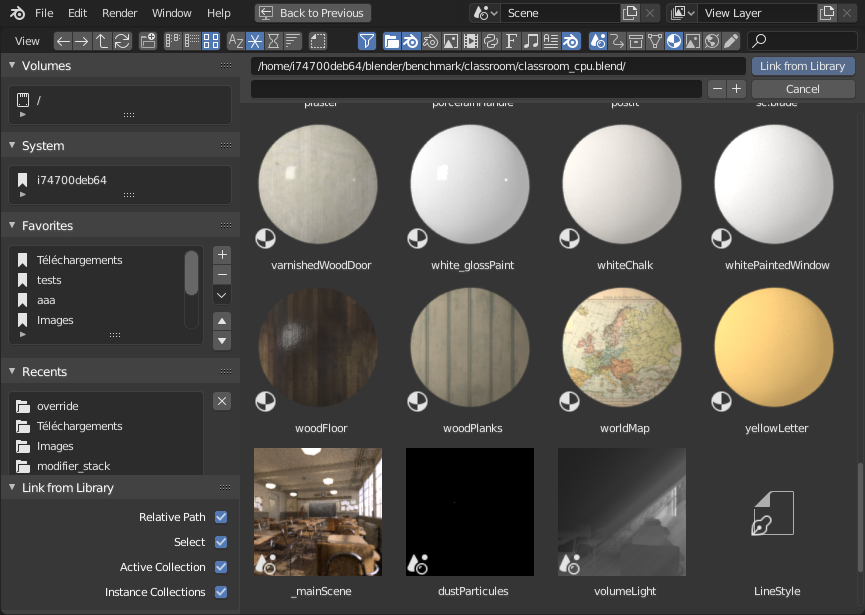Switch to thumbnail display mode icon
This screenshot has width=865, height=615.
coord(211,41)
